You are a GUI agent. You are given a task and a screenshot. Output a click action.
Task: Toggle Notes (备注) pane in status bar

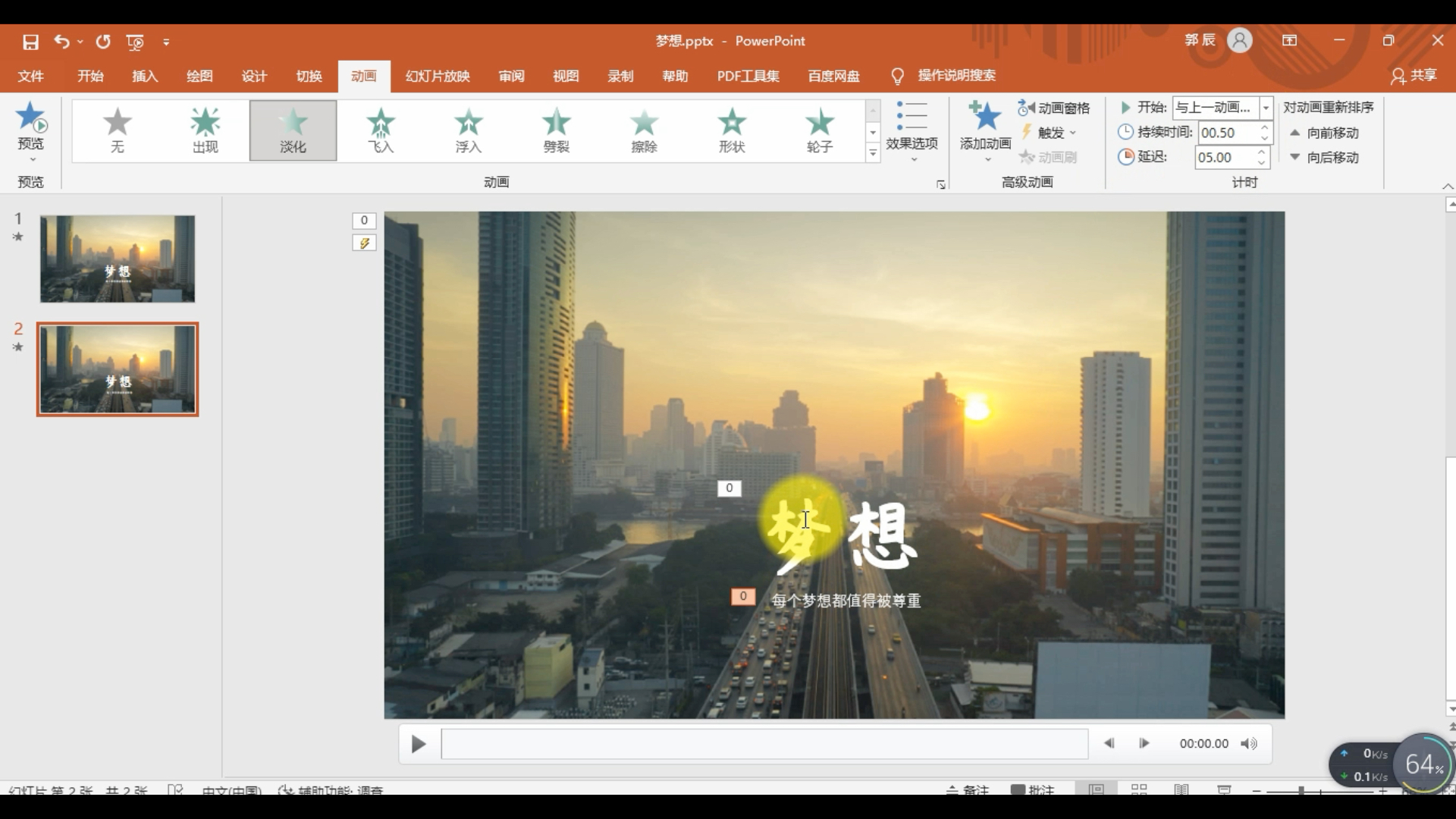point(968,789)
